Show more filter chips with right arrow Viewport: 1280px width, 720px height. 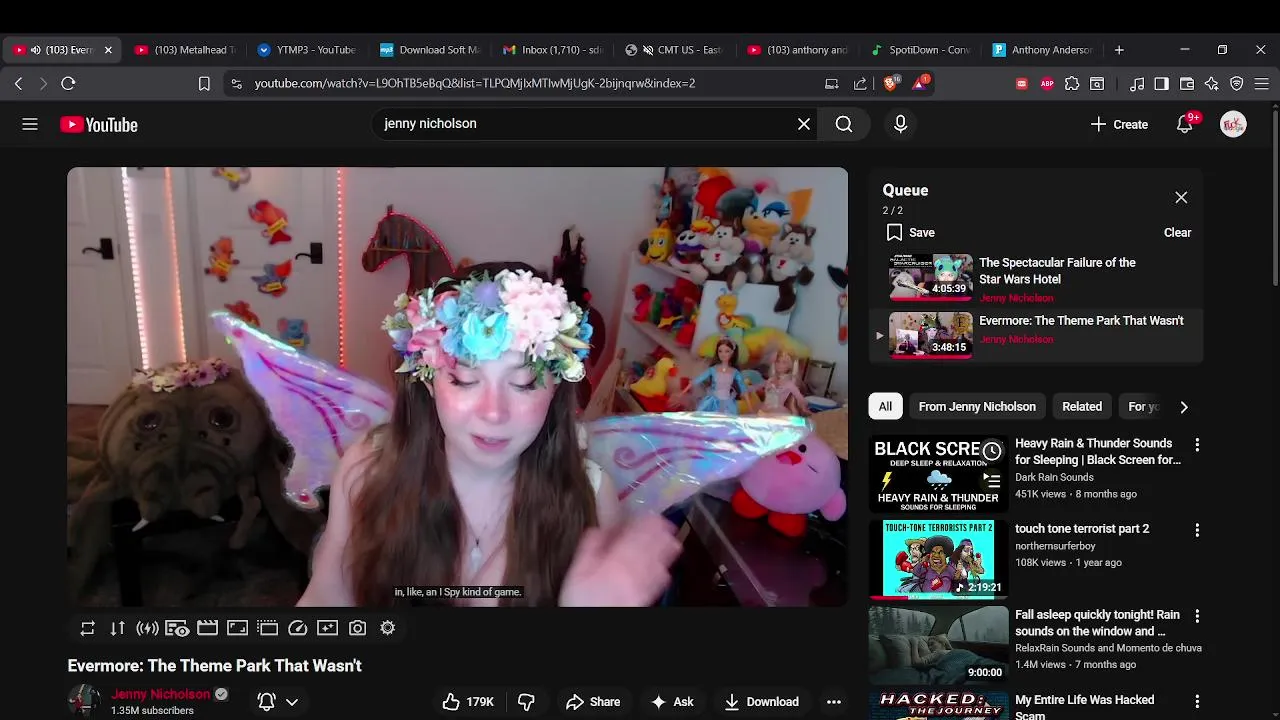click(x=1184, y=407)
